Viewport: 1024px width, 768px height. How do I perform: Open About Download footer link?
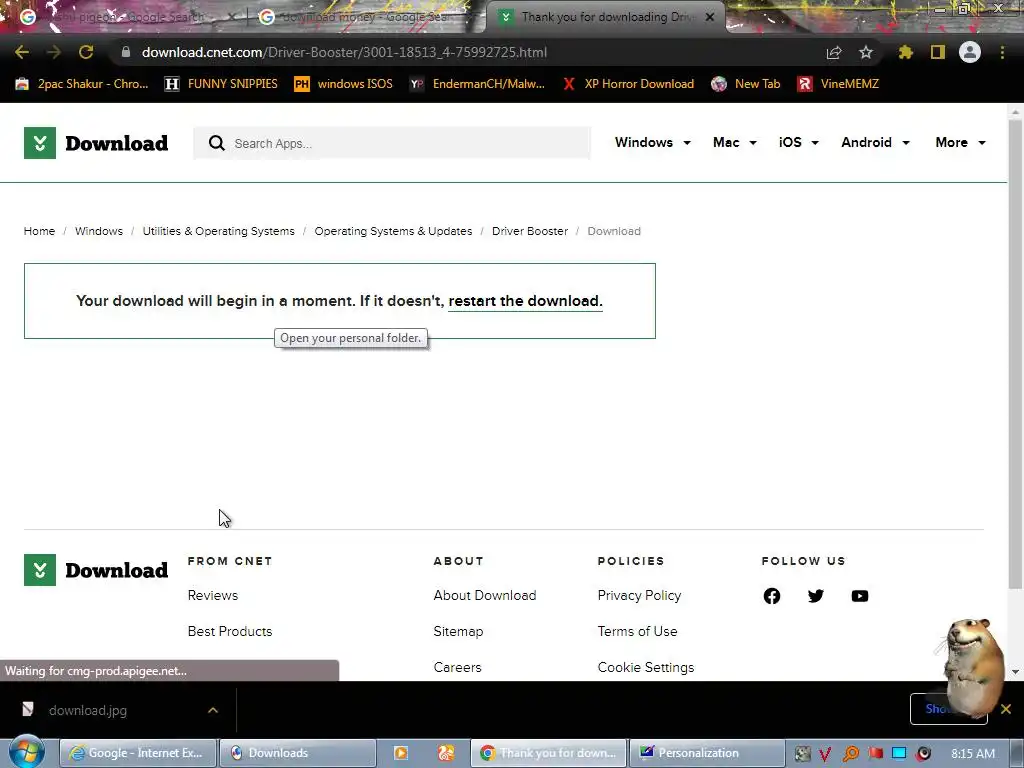pyautogui.click(x=485, y=596)
